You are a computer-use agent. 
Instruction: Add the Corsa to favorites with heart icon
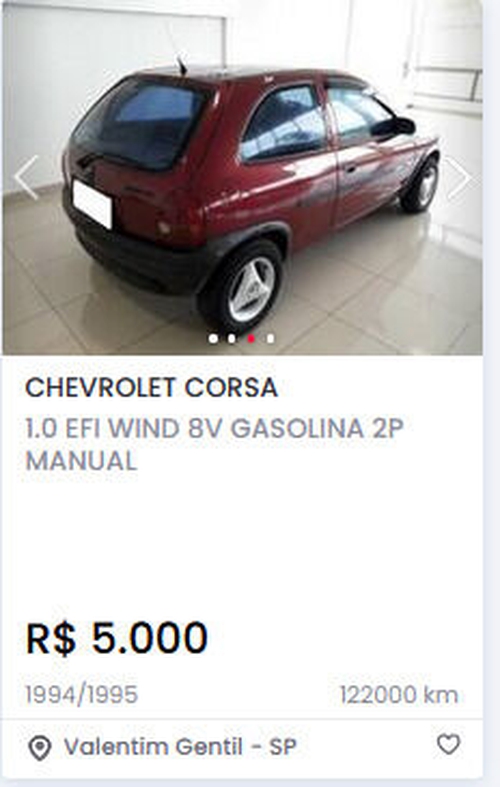[448, 744]
